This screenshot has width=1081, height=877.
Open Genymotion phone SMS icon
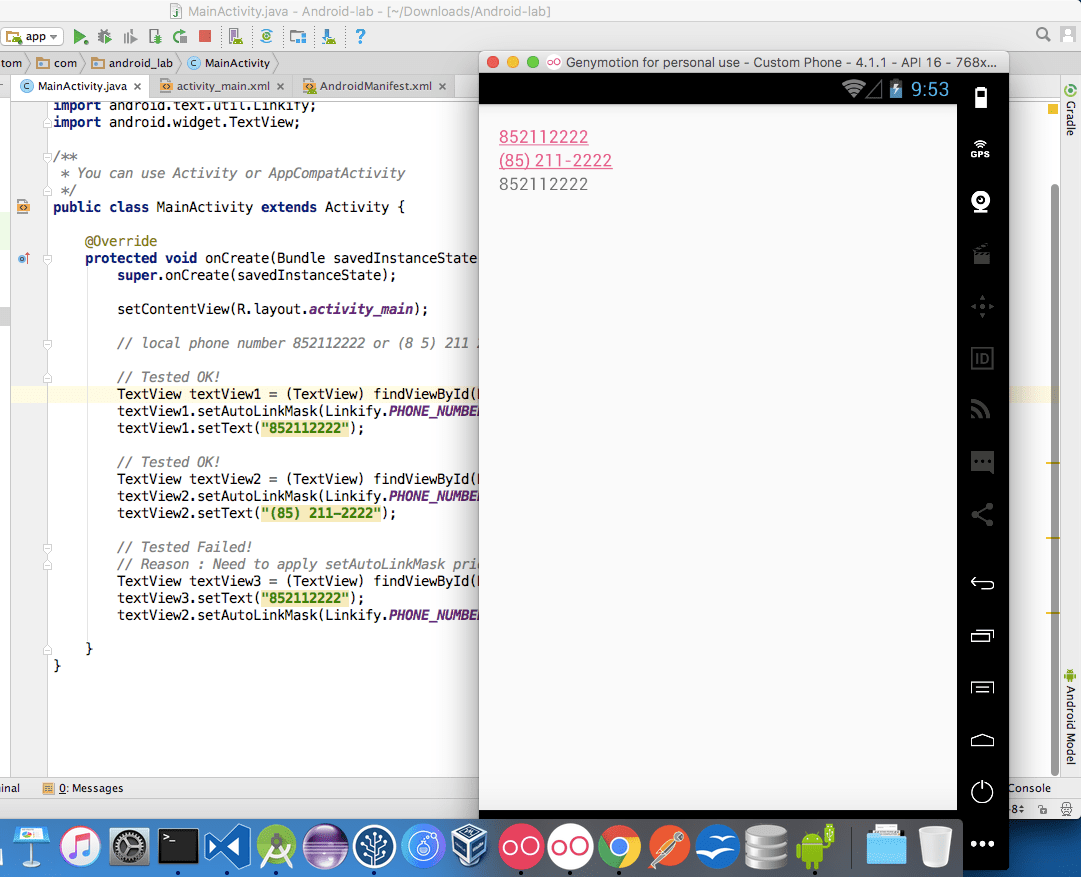point(981,462)
